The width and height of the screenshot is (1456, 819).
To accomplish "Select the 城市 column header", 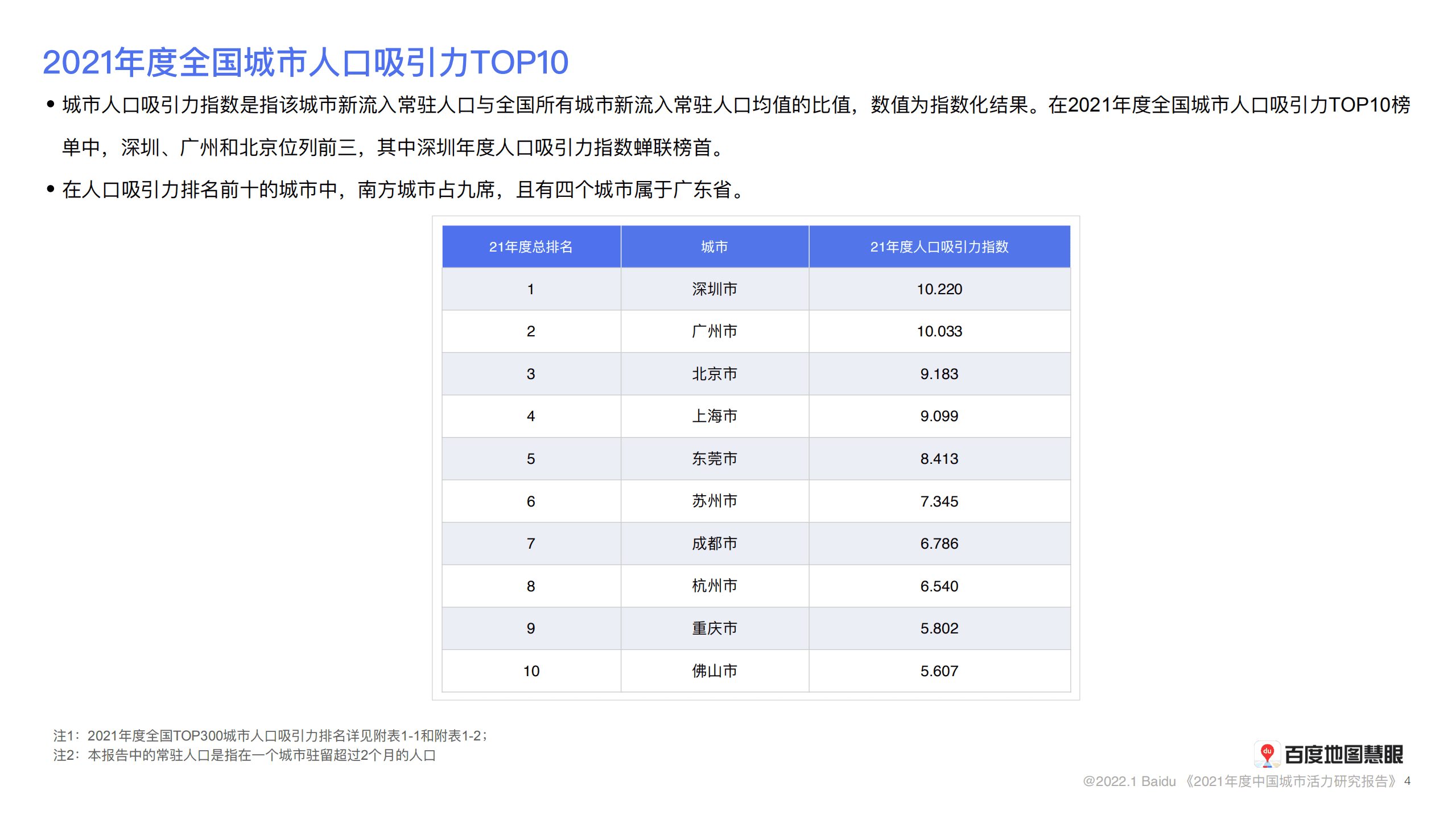I will (714, 246).
